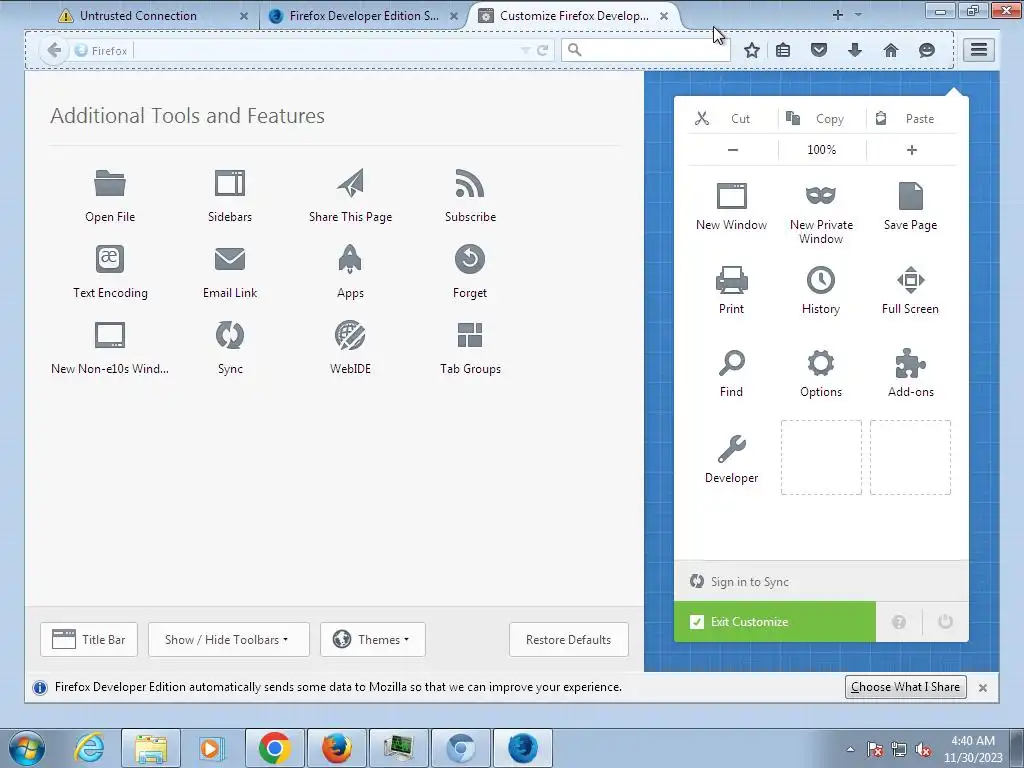Open the hamburger menu button
The image size is (1024, 768).
point(979,50)
